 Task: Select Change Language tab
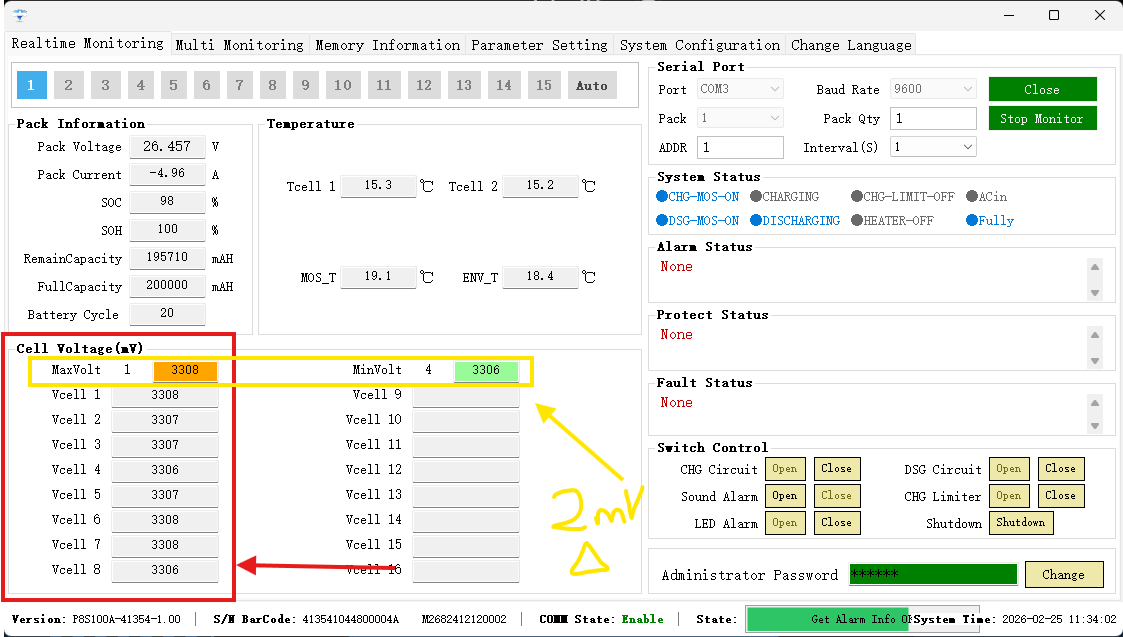click(x=851, y=44)
